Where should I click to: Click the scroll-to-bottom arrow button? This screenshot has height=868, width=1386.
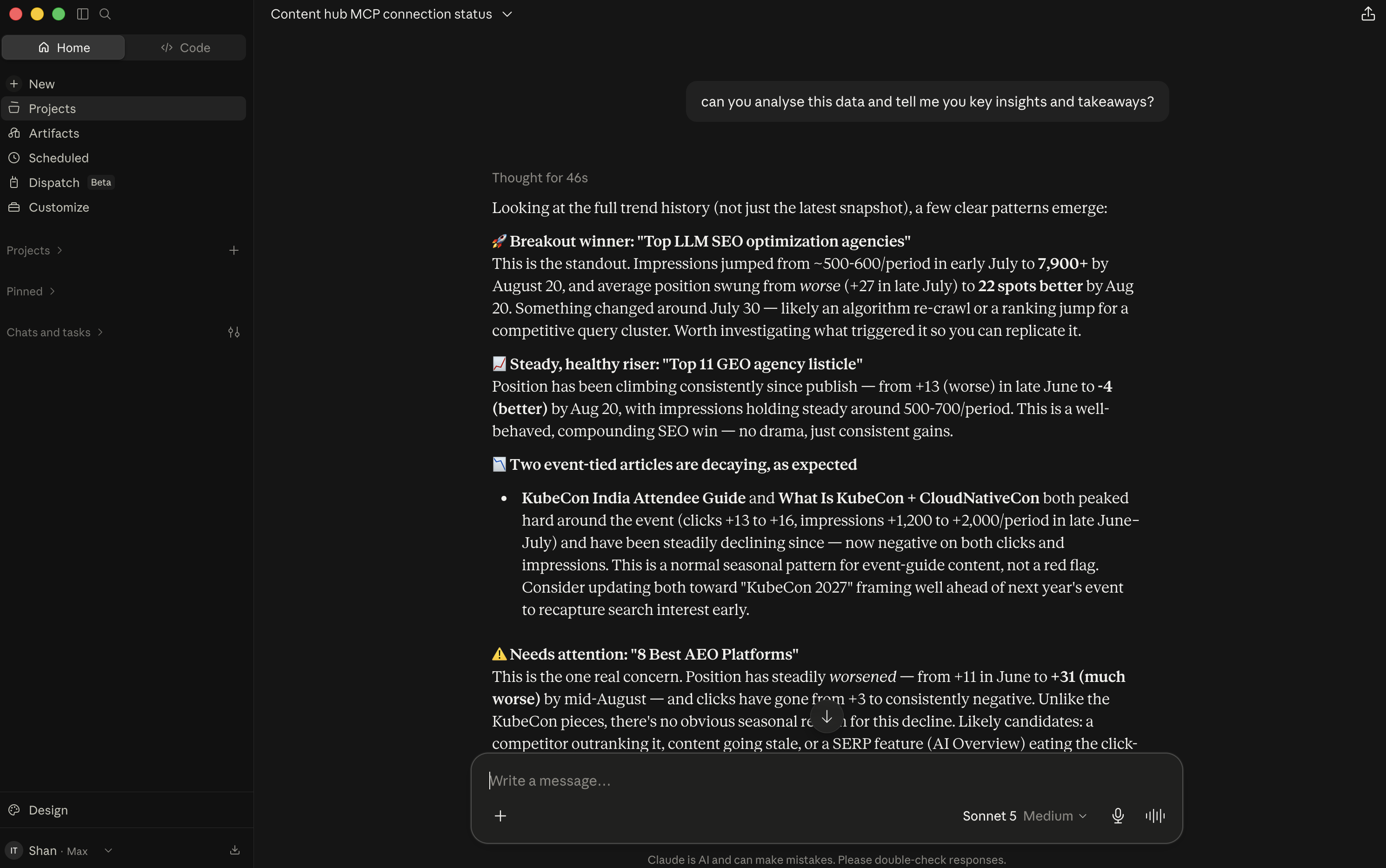[826, 716]
